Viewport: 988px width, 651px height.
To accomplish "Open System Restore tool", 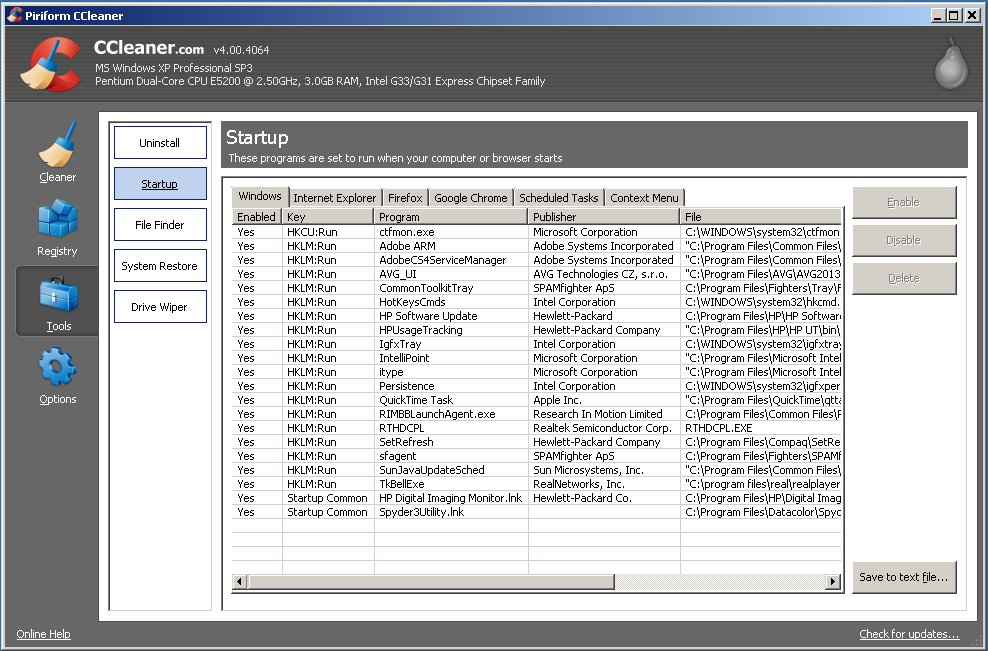I will click(x=160, y=265).
